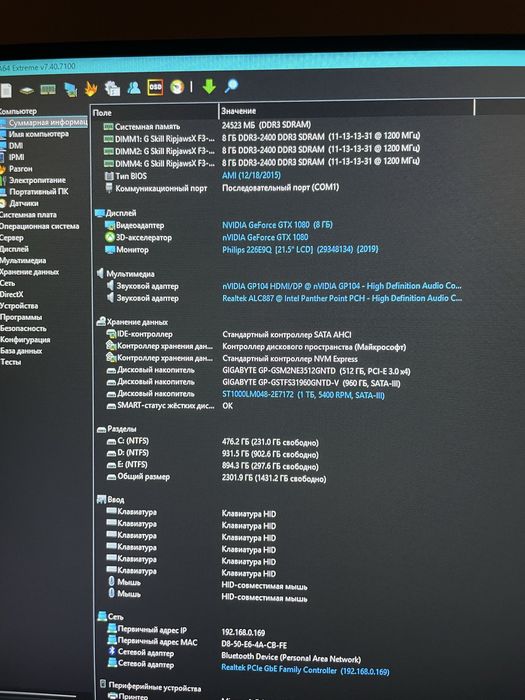Screen dimensions: 525x700
Task: Select the 24523 МБ (DDR3 SDRAM) value
Action: pos(267,125)
